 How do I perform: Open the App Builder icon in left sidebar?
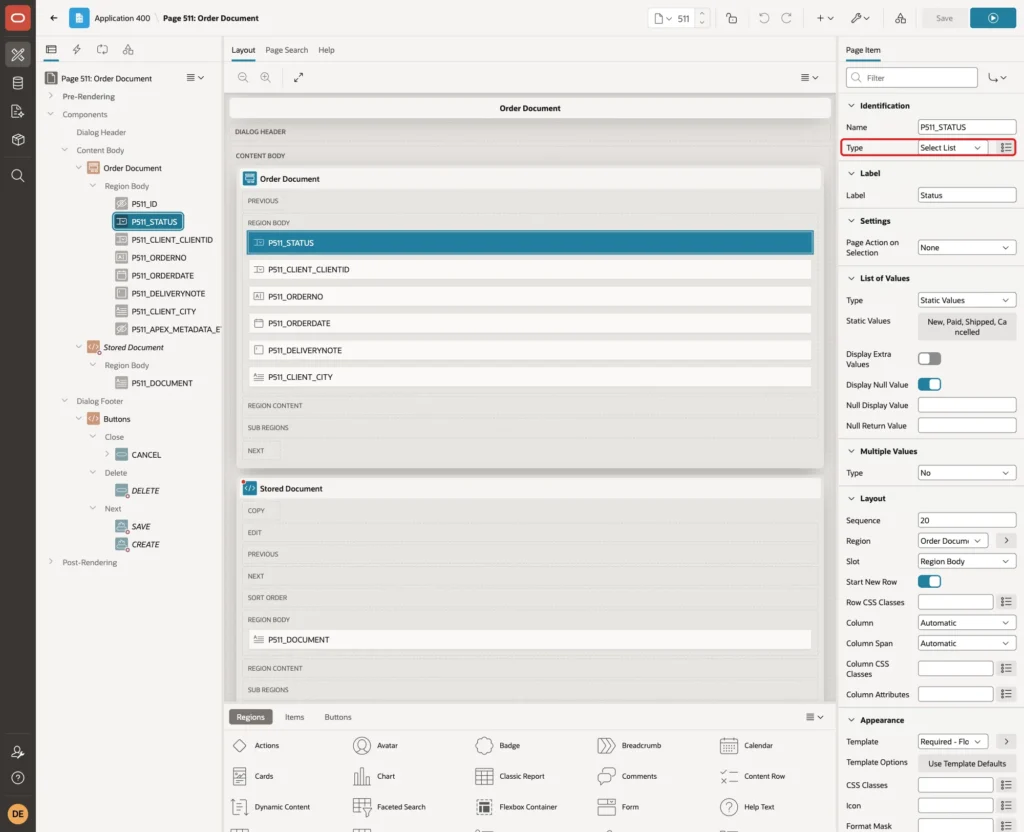point(18,55)
